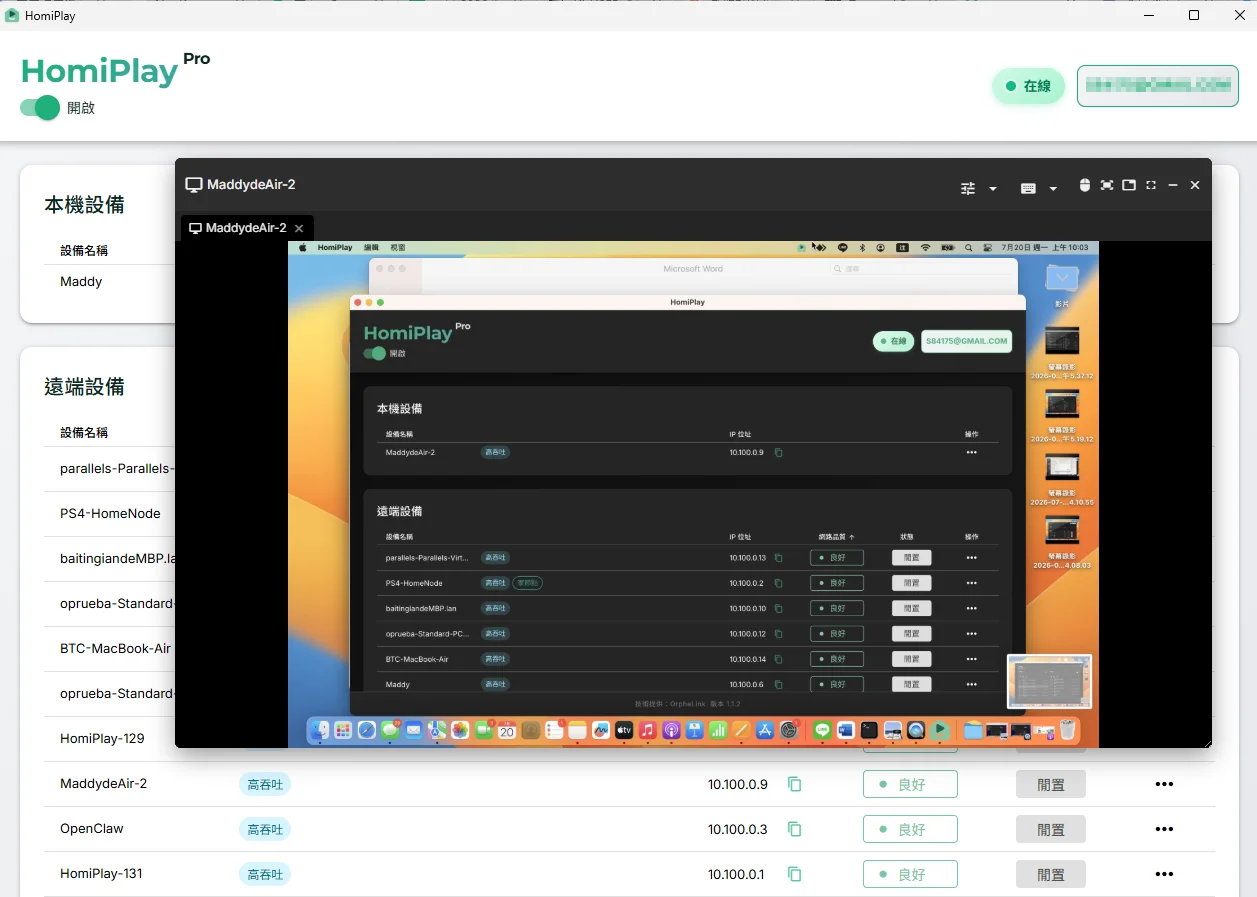Copy IP address 10.100.0.9 of MaddydeAir-2
The height and width of the screenshot is (897, 1257).
click(795, 784)
